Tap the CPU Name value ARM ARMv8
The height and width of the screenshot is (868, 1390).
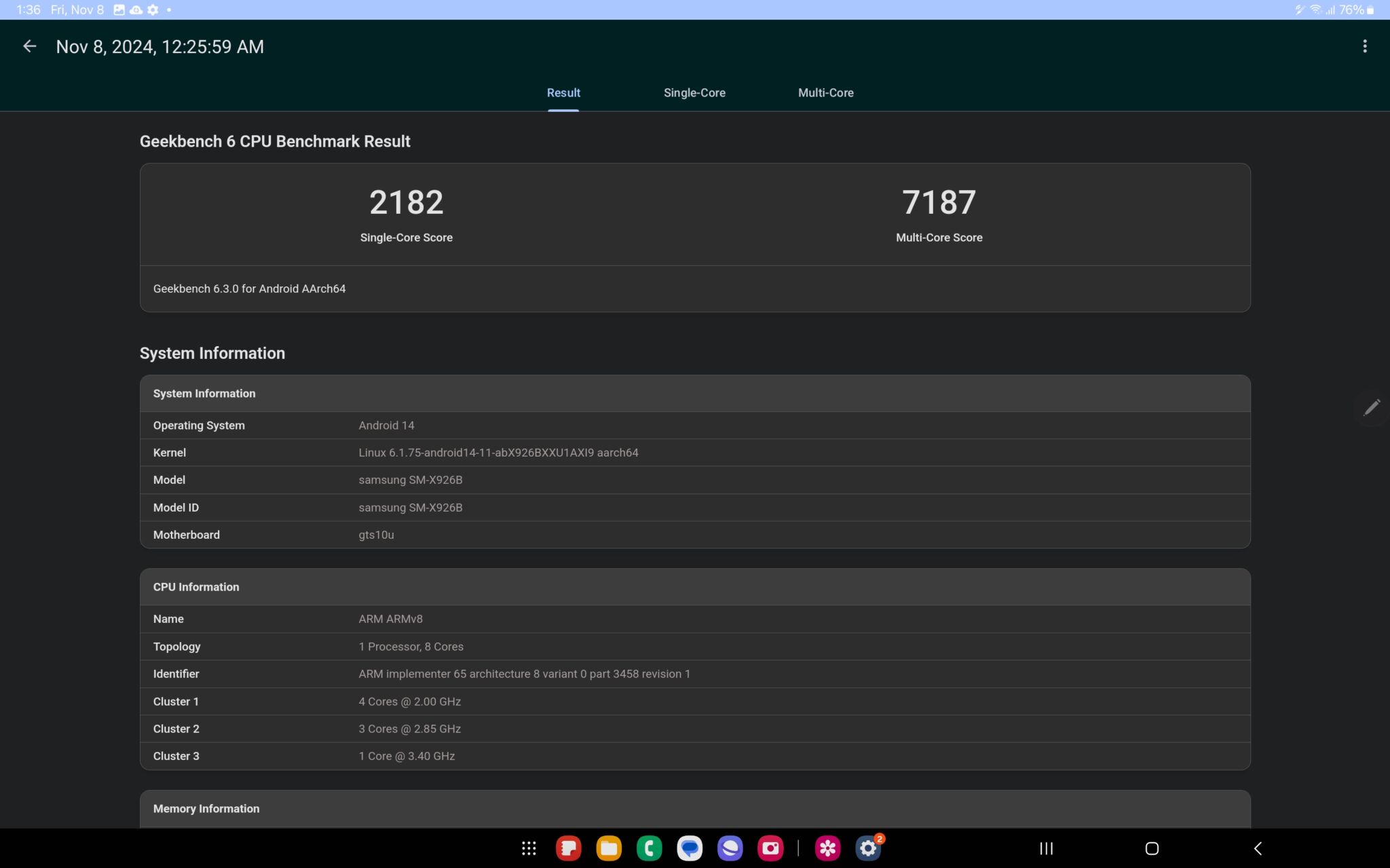390,619
